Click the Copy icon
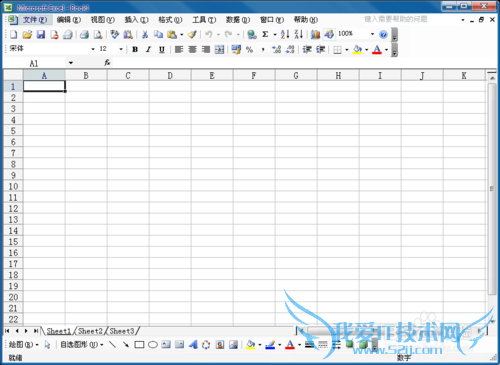Viewport: 500px width, 365px height. (x=158, y=34)
